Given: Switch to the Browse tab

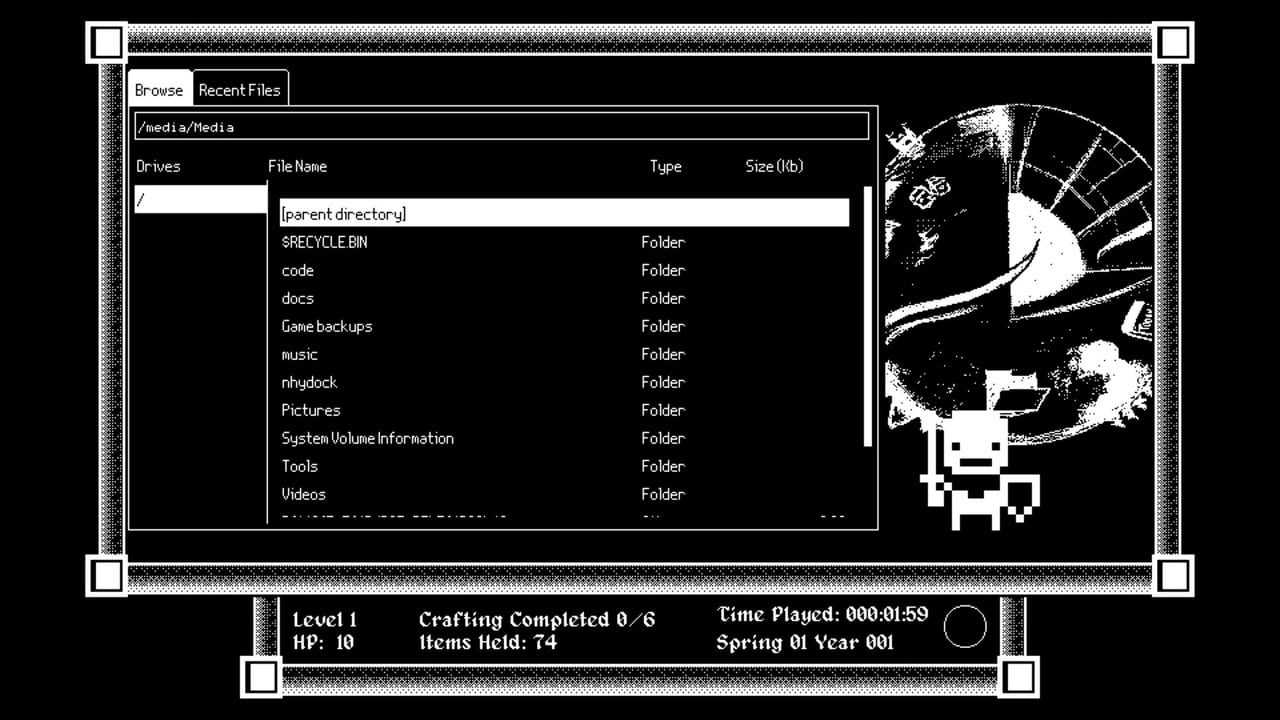Looking at the screenshot, I should (159, 90).
